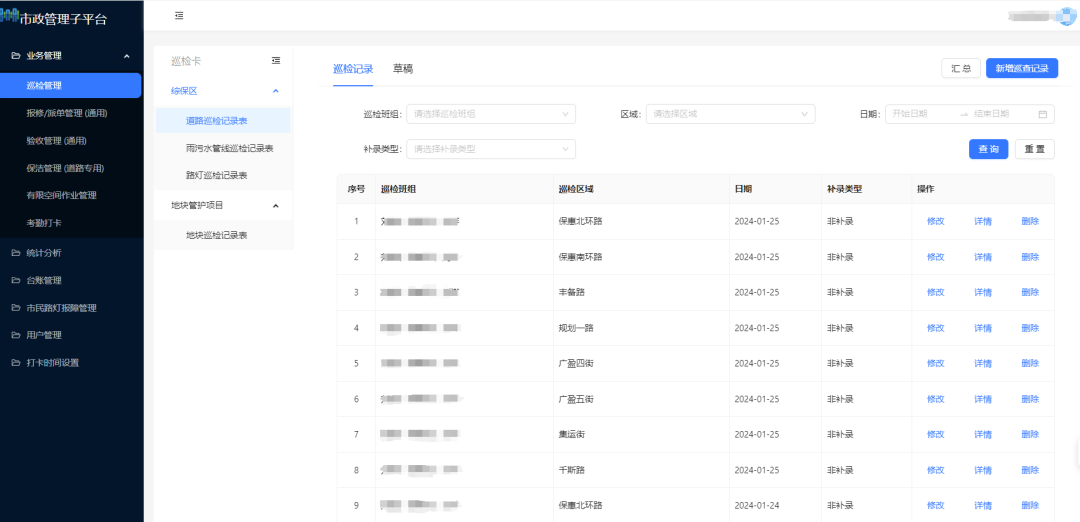
Task: Click folder icon next to 打卡时间设置
Action: coord(15,362)
